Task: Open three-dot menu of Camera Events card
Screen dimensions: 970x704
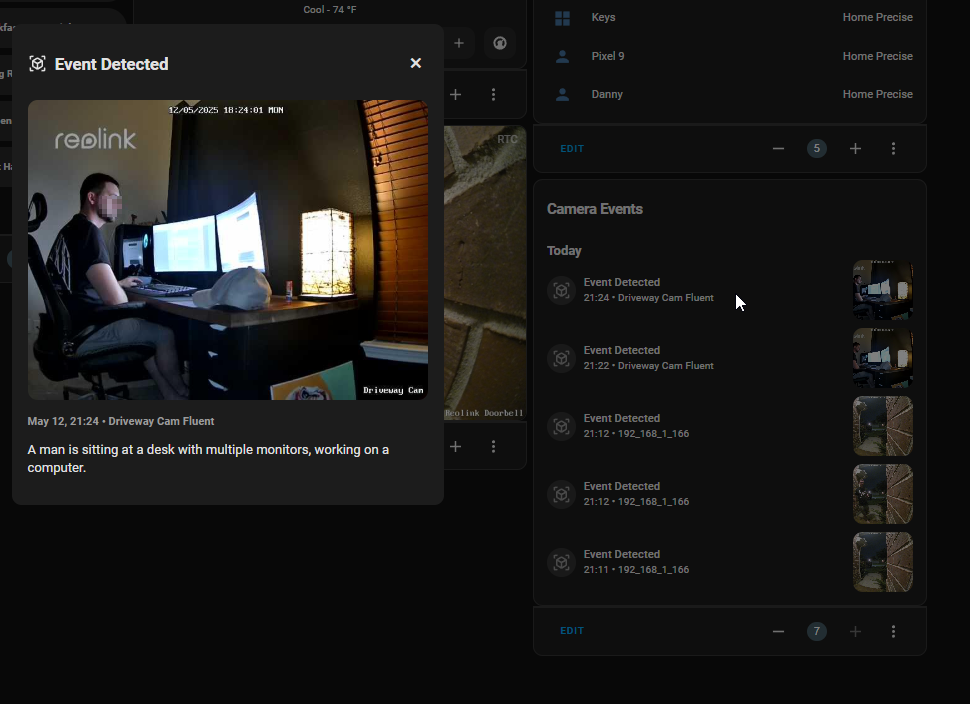Action: (x=893, y=631)
